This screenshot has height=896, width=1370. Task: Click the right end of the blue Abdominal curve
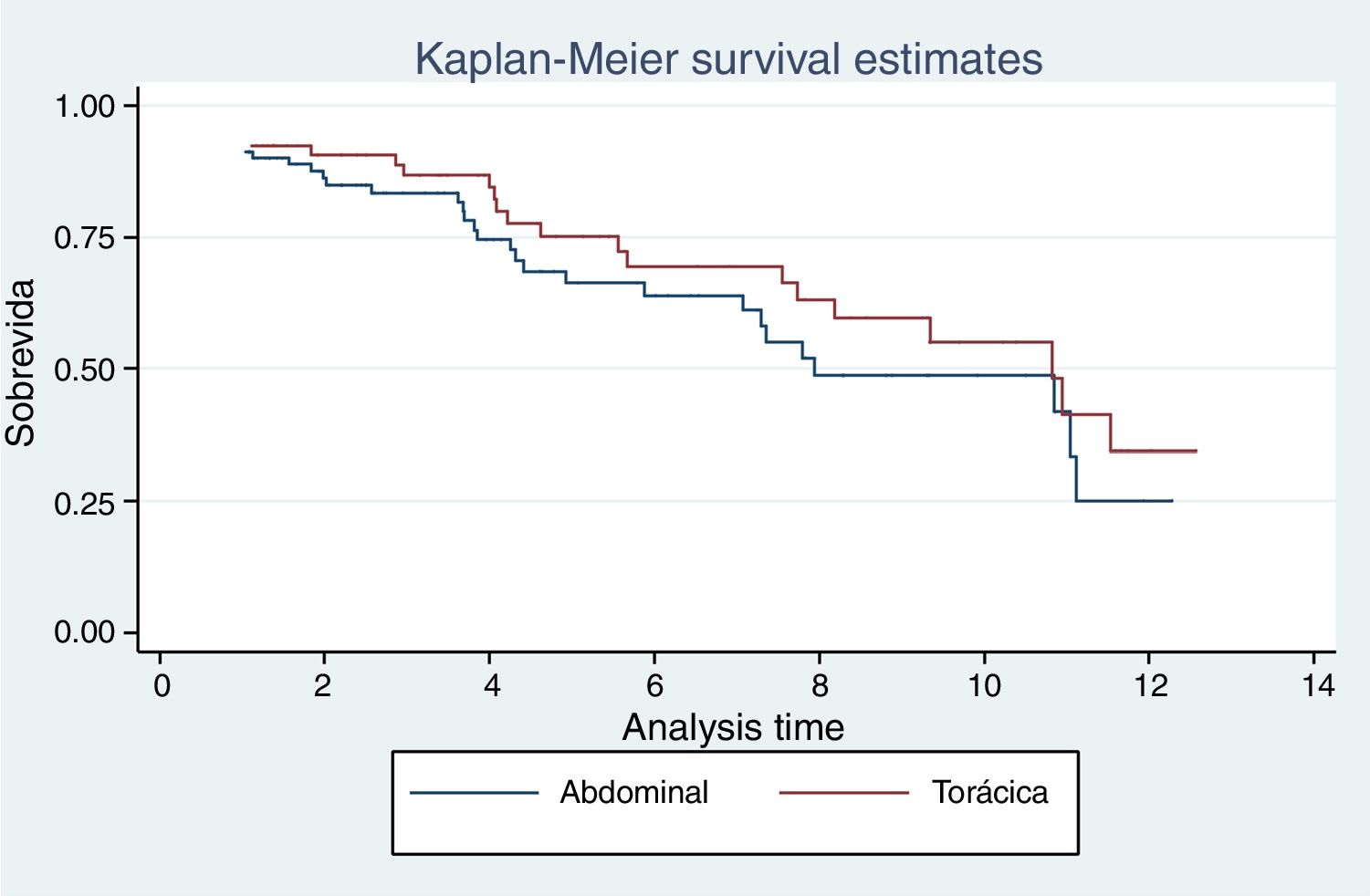point(1170,501)
